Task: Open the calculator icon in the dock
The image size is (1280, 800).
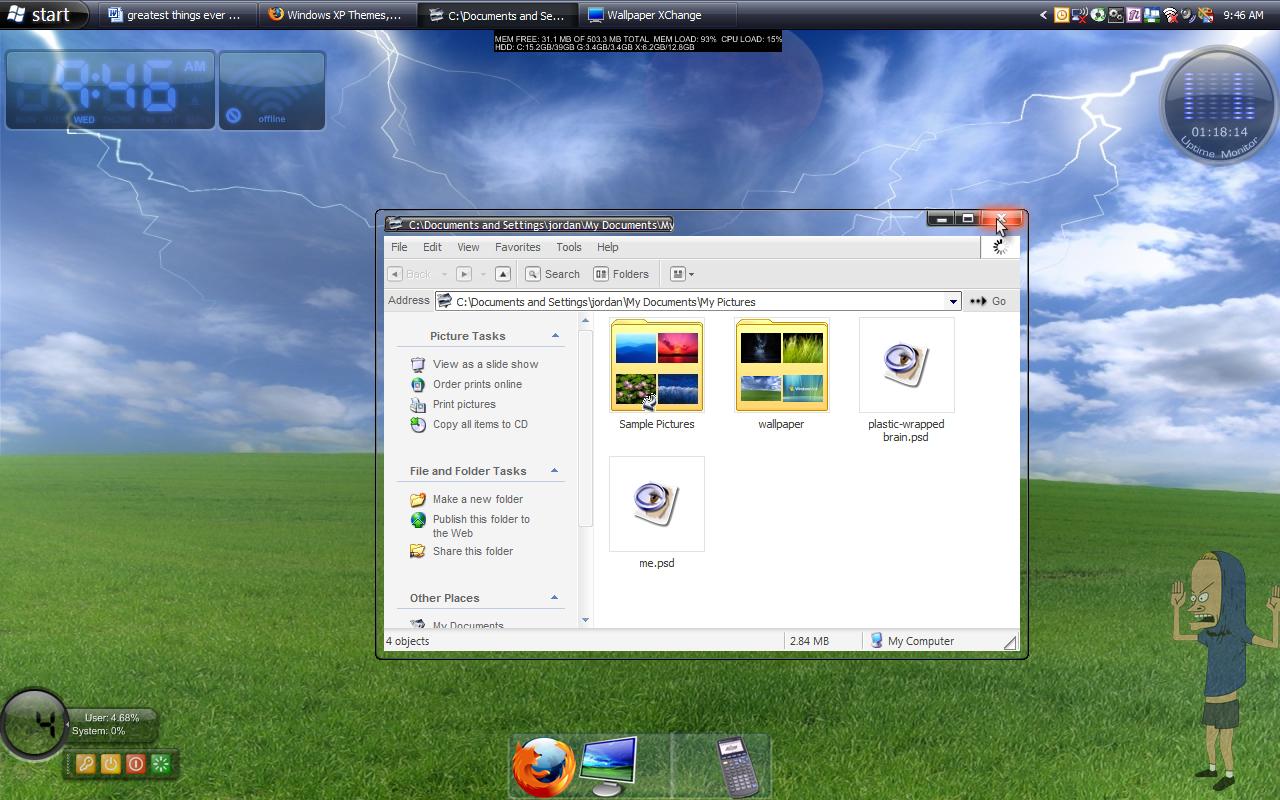Action: [738, 766]
